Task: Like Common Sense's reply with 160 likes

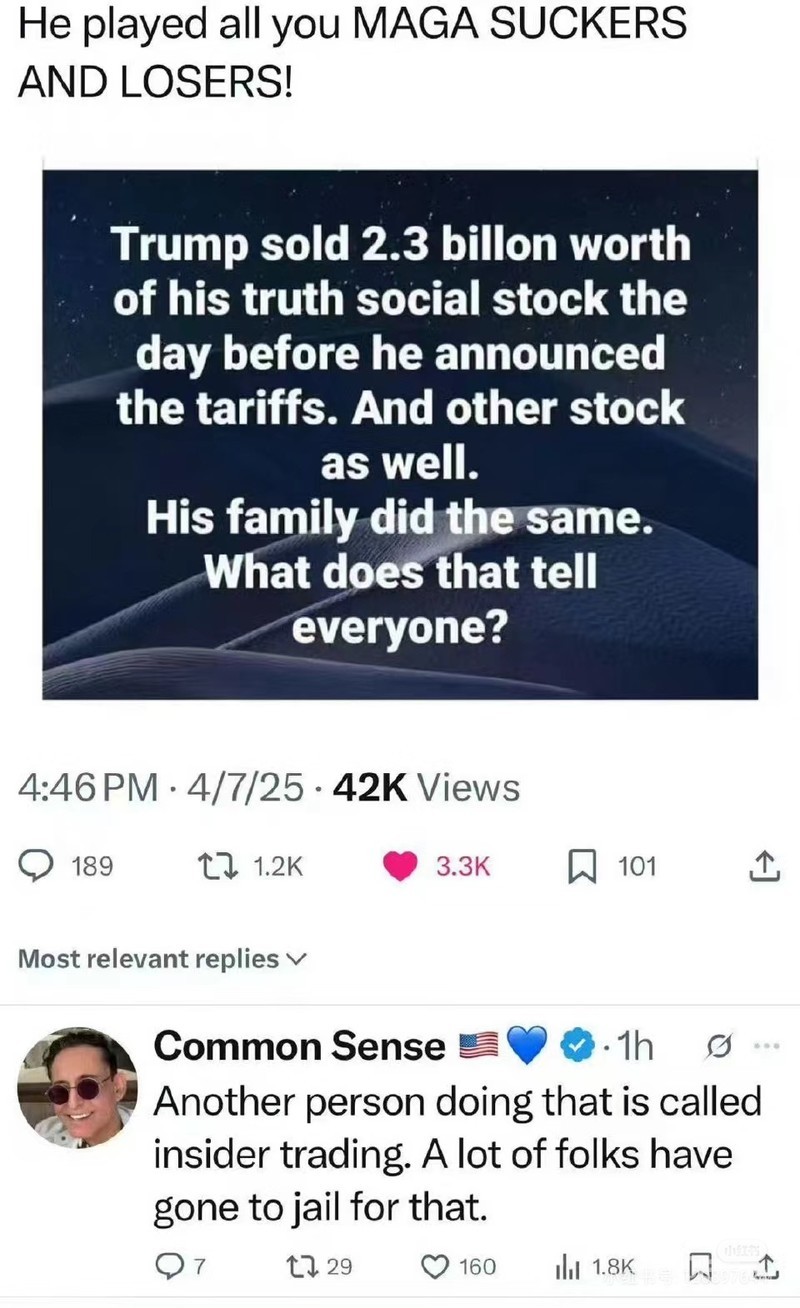Action: [x=434, y=1267]
